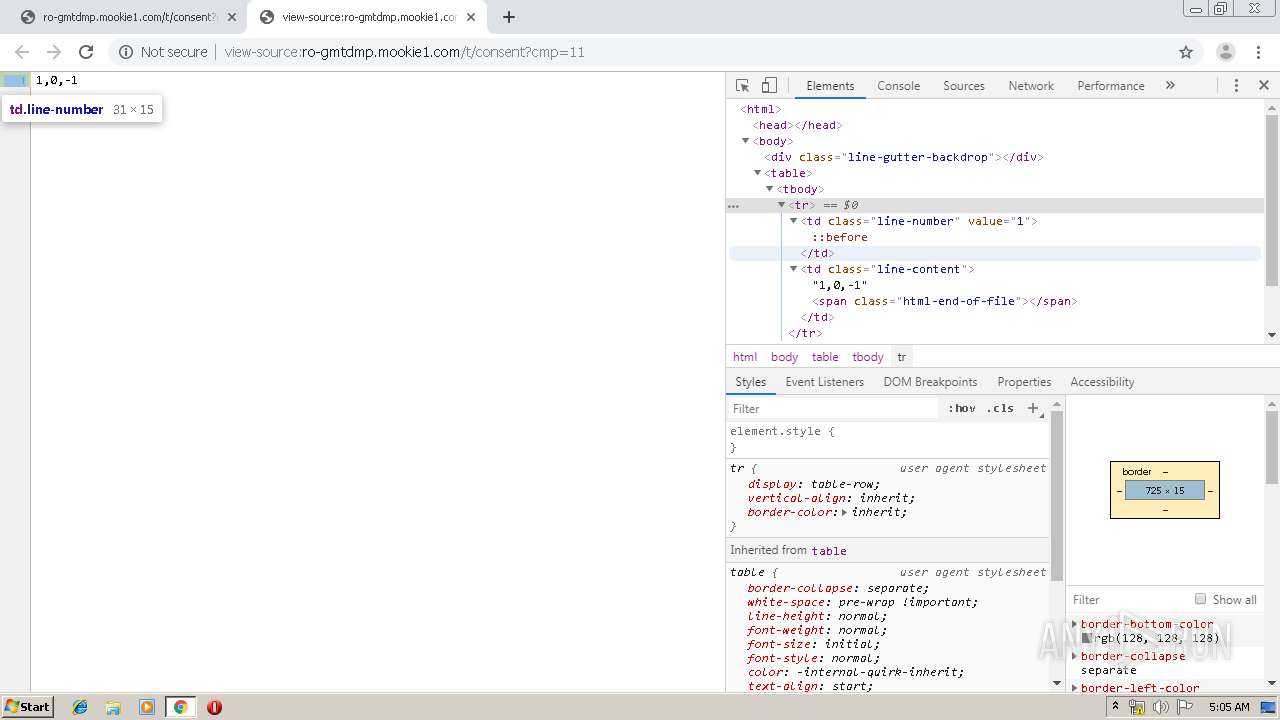
Task: Focus the Styles filter field
Action: point(834,408)
